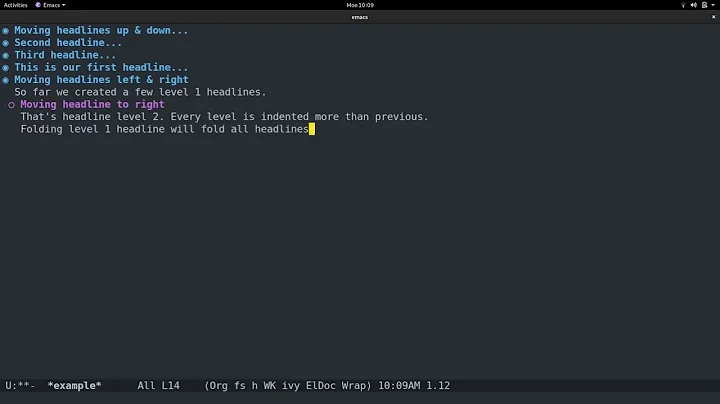Click the yellow cursor block
This screenshot has height=404, width=720.
312,129
